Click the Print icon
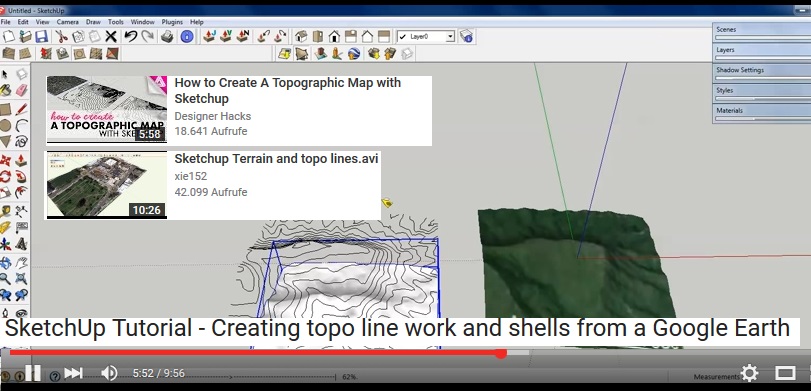 [167, 37]
